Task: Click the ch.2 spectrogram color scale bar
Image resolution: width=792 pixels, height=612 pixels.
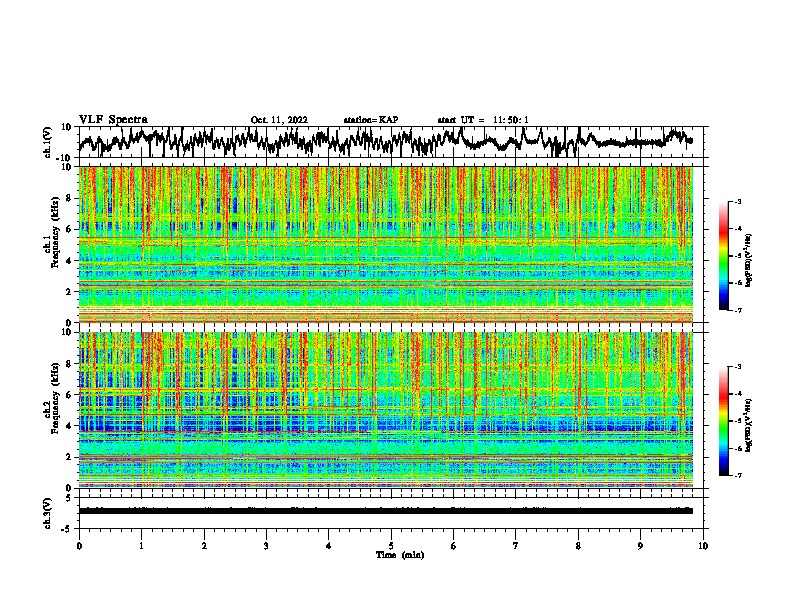Action: [724, 421]
